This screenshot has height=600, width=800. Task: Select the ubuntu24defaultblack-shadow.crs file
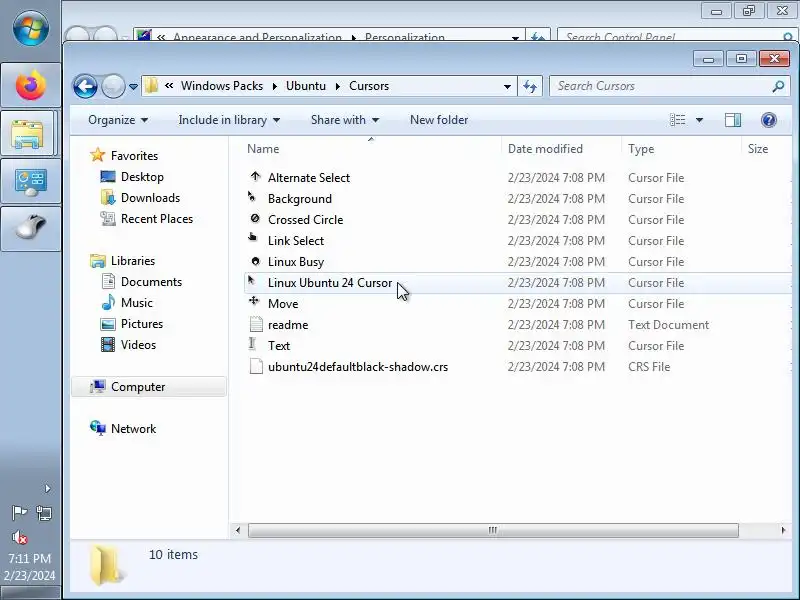[x=358, y=367]
